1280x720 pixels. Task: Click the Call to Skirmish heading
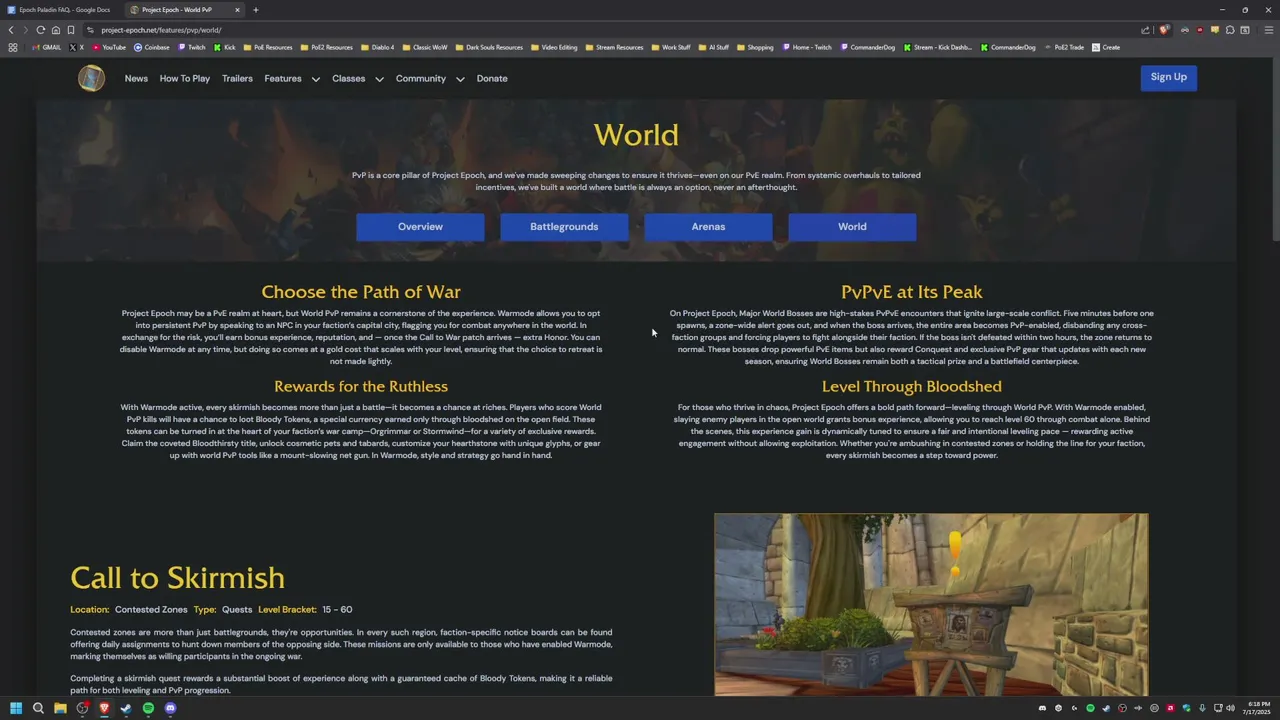pos(177,578)
